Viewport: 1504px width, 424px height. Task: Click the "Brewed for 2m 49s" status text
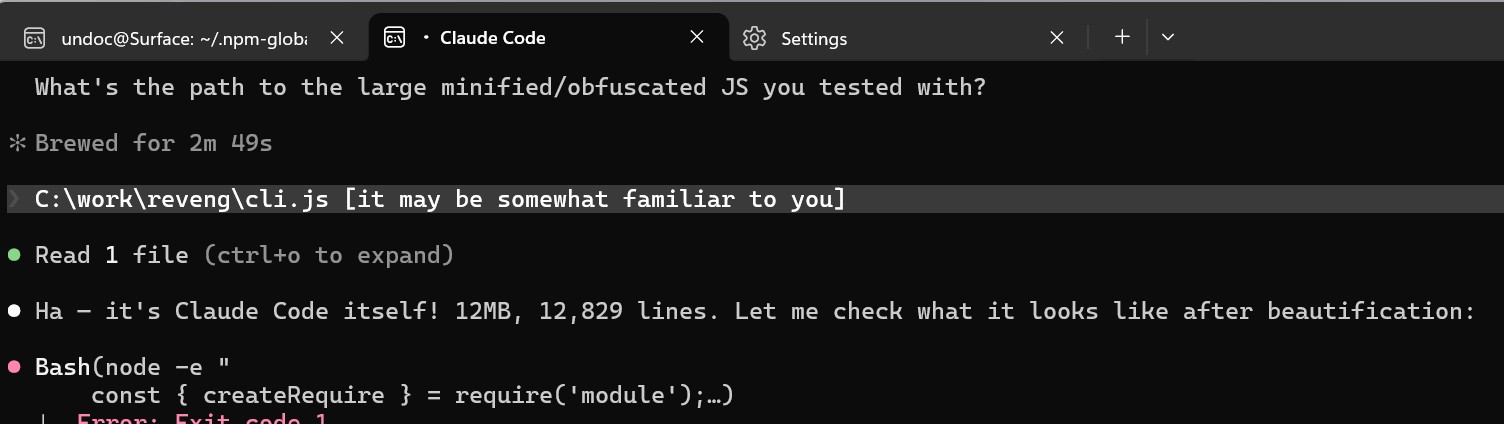point(153,143)
